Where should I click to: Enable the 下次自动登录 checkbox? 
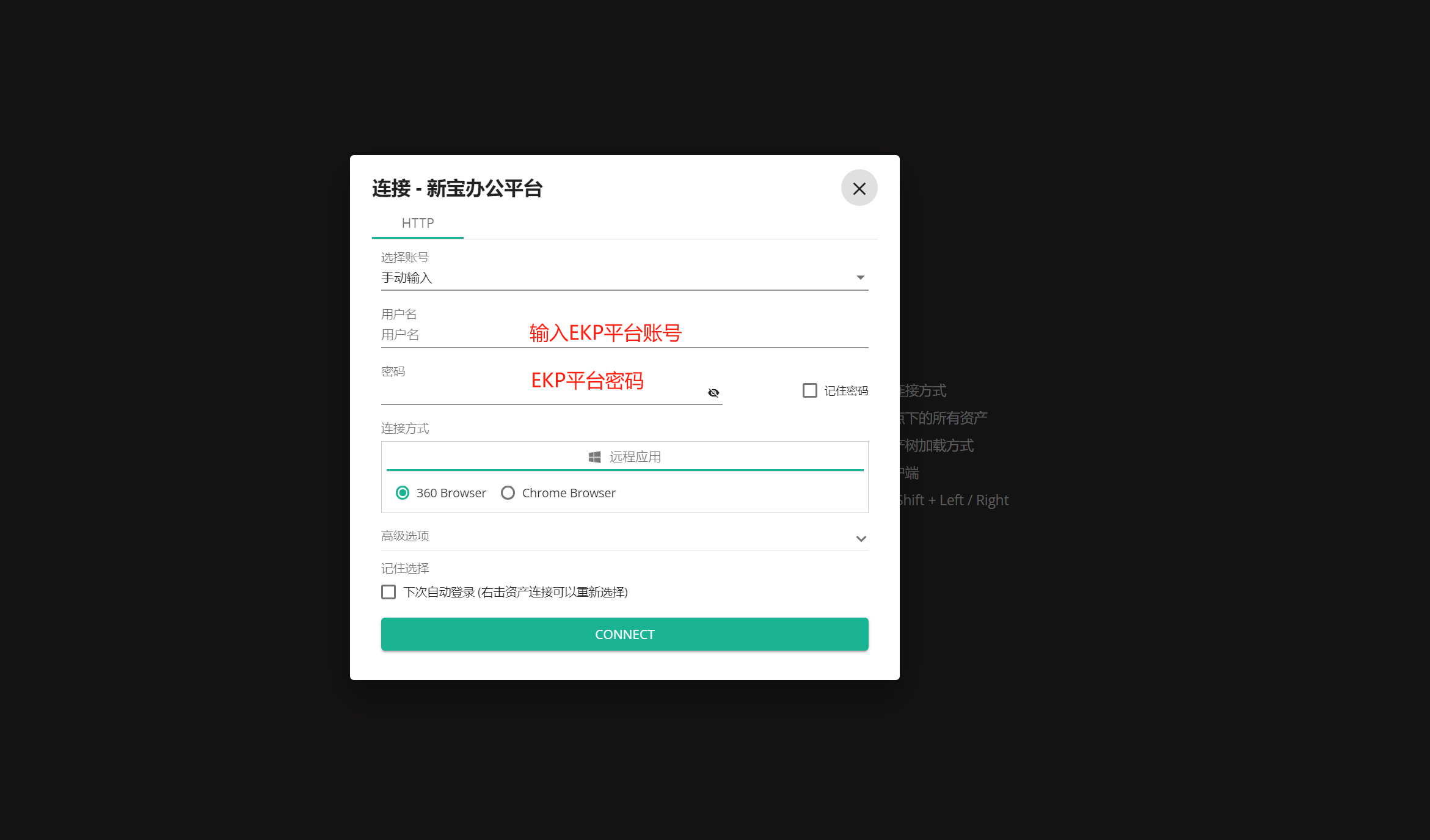click(x=389, y=592)
